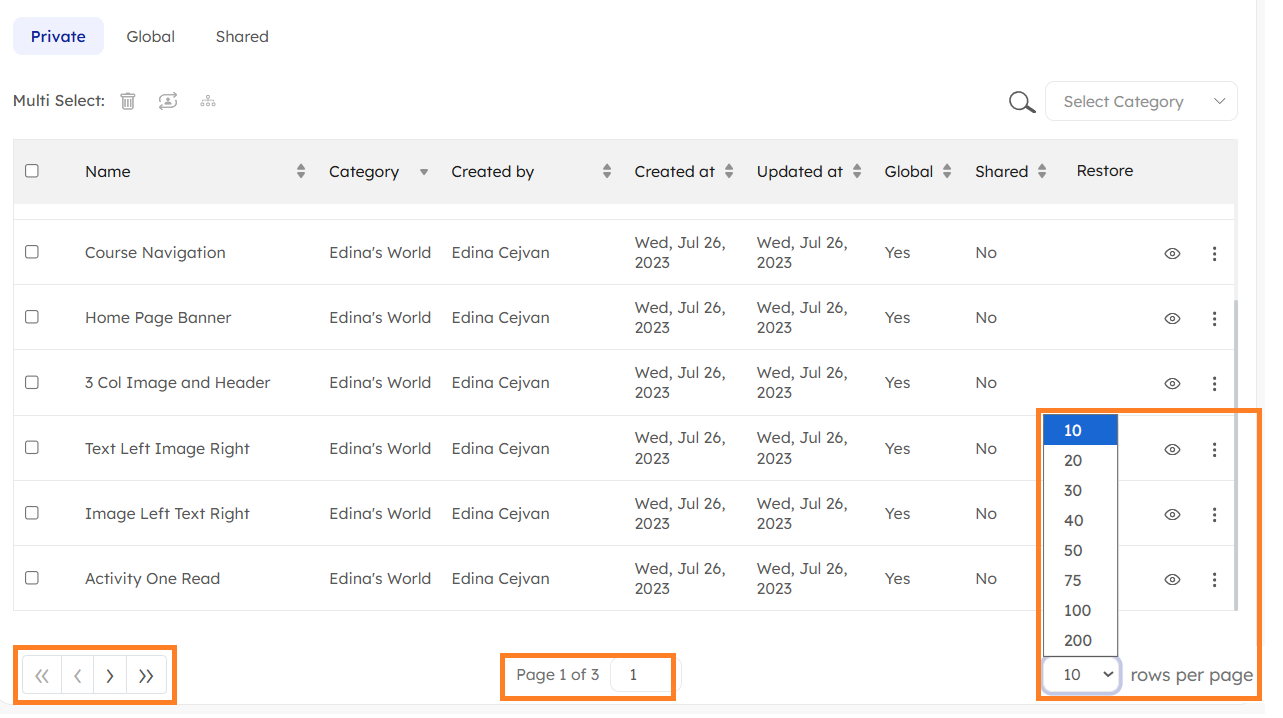The image size is (1283, 718).
Task: Open three-dot menu for Home Page Banner
Action: click(x=1214, y=319)
